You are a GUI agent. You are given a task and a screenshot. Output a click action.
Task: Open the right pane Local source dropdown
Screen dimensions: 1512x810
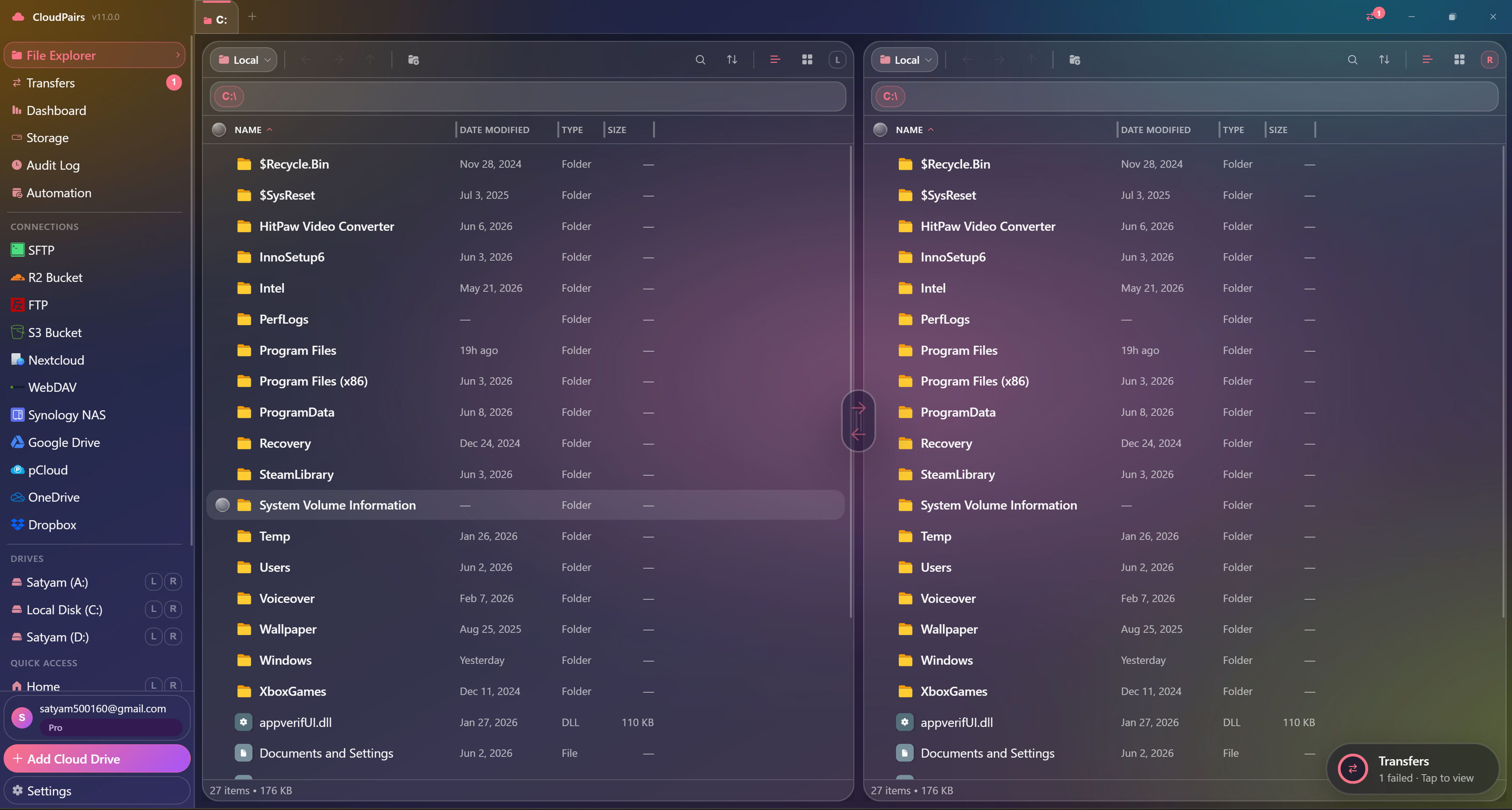point(905,60)
